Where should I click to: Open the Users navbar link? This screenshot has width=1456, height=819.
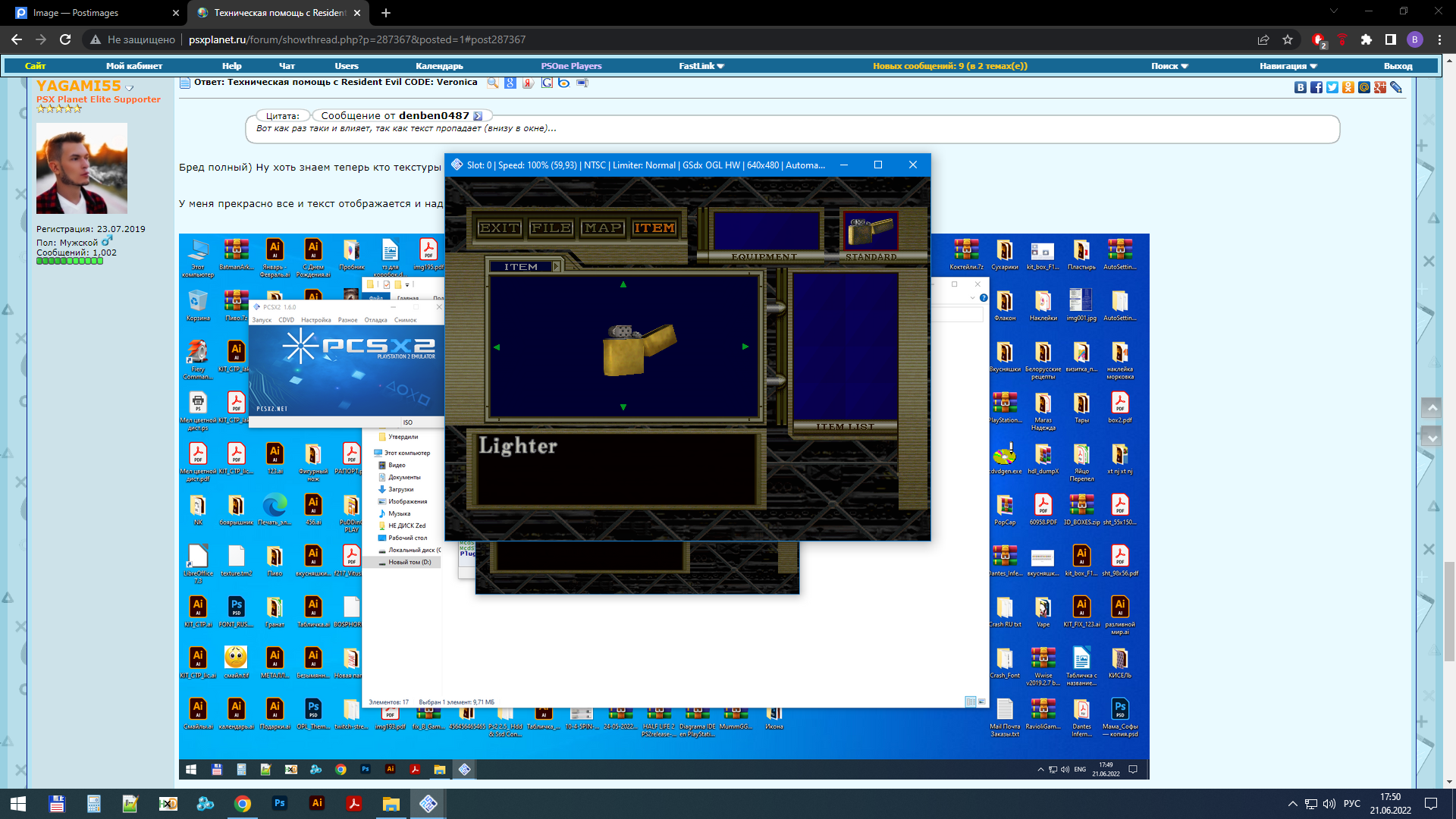pos(347,66)
